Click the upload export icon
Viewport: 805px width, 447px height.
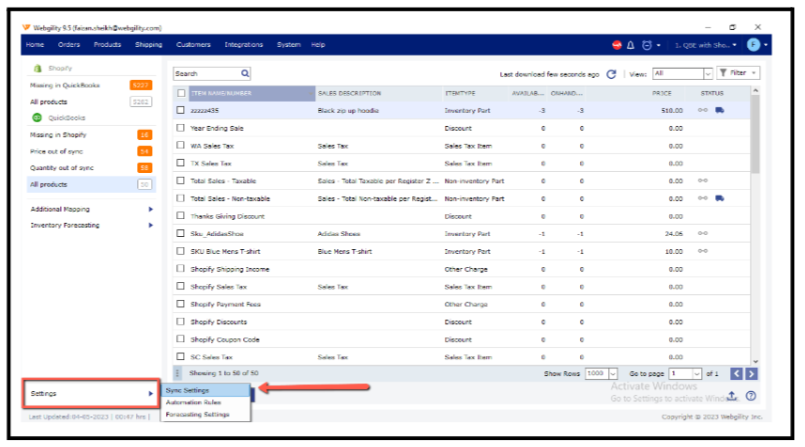732,396
